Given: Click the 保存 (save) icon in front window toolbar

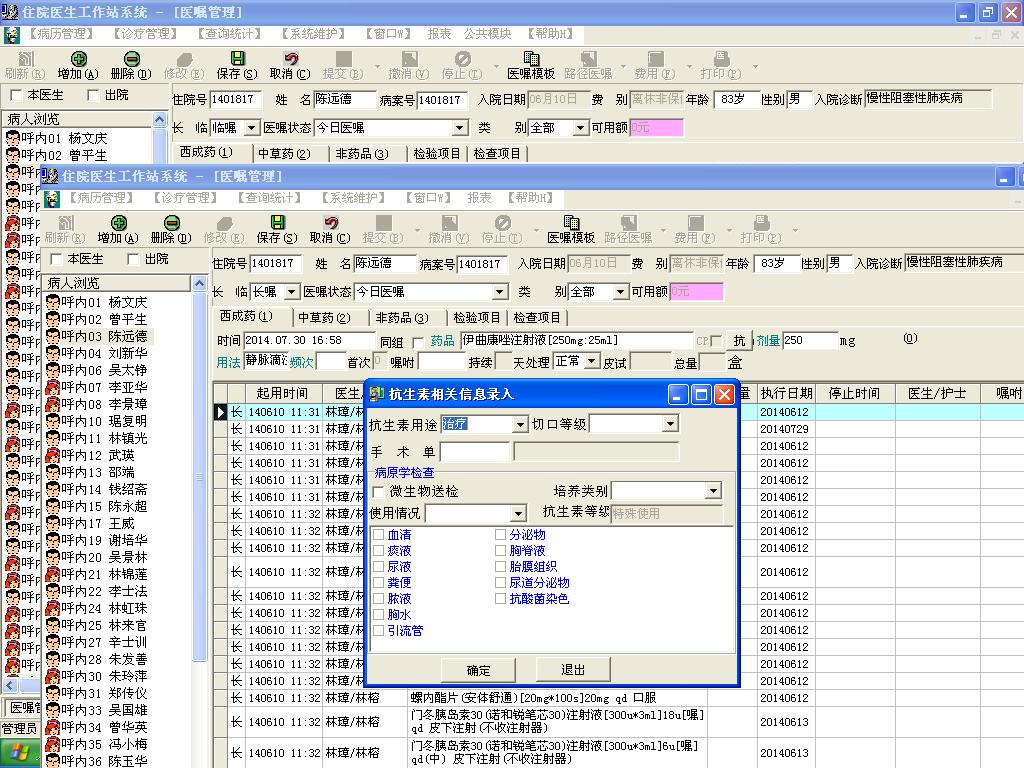Looking at the screenshot, I should [x=277, y=223].
